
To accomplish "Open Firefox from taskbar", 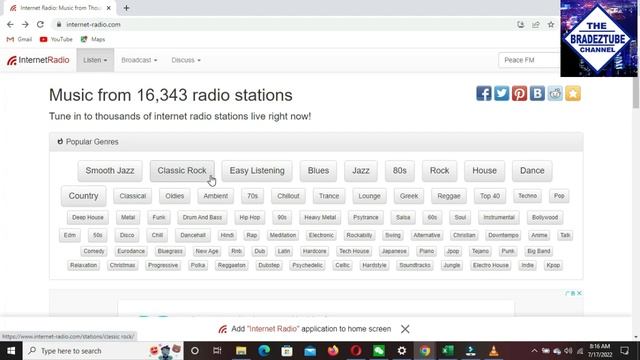I will click(x=333, y=351).
